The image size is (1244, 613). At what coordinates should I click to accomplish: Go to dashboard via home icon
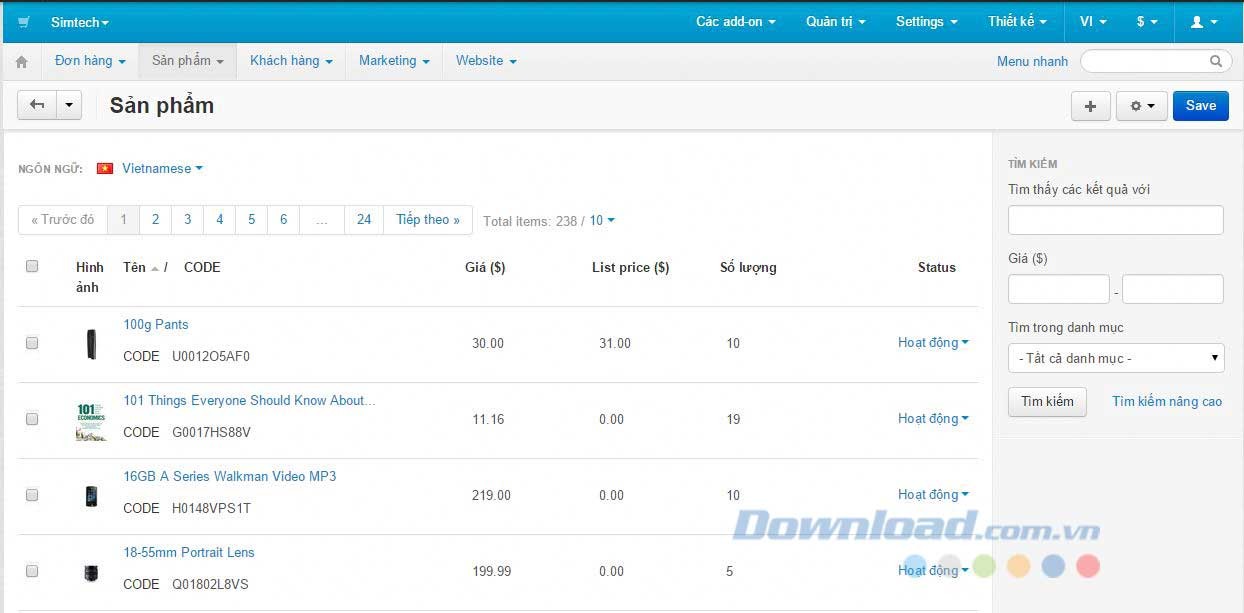[x=21, y=62]
